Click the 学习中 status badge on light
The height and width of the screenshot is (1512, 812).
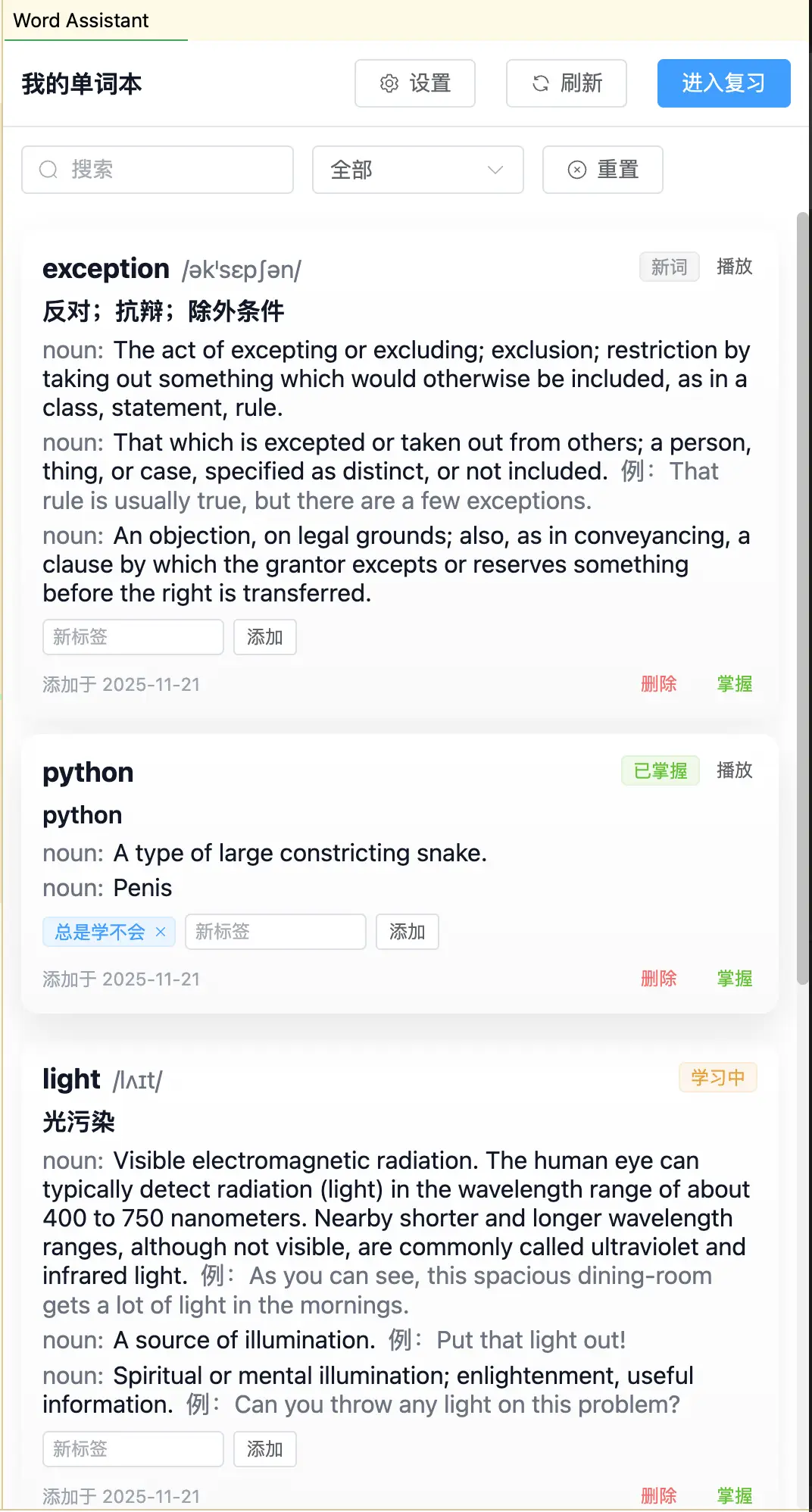717,1077
